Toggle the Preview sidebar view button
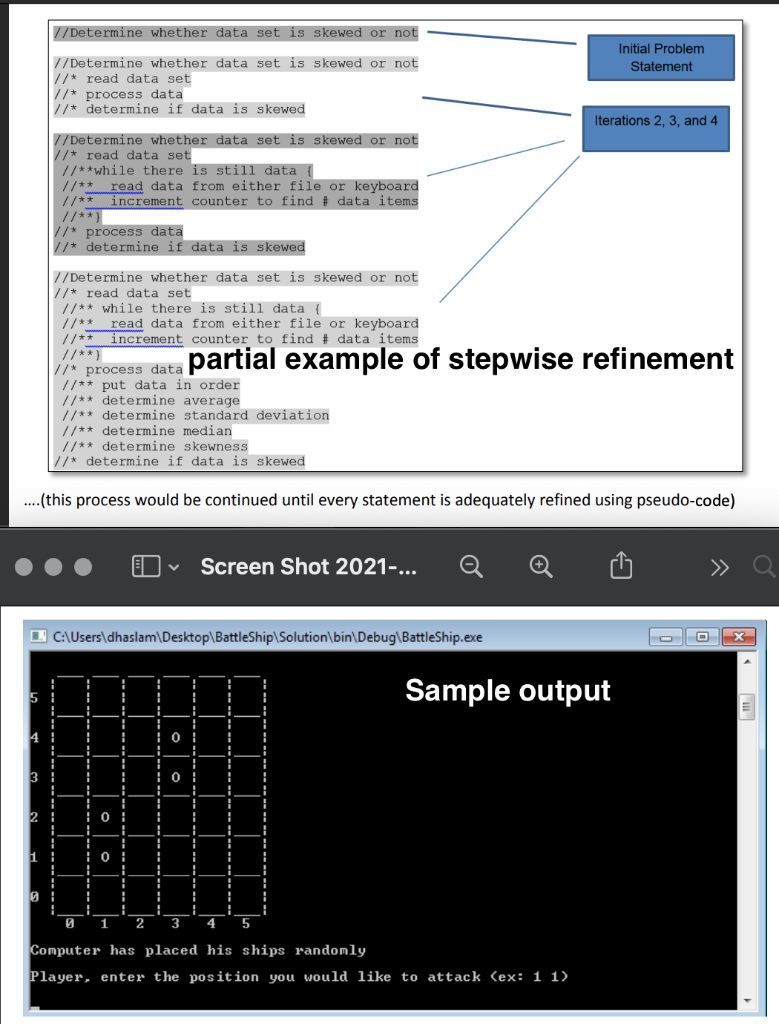The height and width of the screenshot is (1024, 779). coord(146,566)
